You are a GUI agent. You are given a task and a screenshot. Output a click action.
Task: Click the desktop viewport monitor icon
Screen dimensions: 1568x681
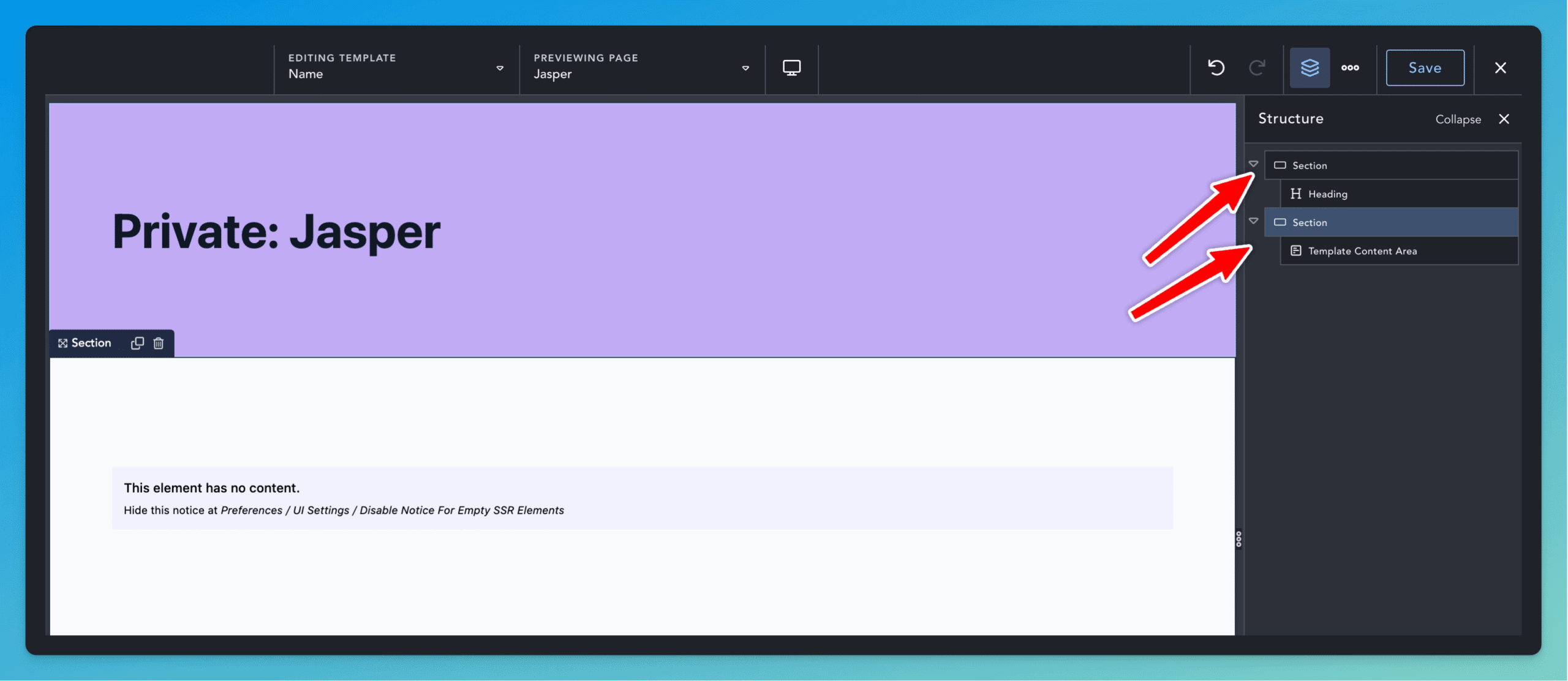(x=791, y=67)
